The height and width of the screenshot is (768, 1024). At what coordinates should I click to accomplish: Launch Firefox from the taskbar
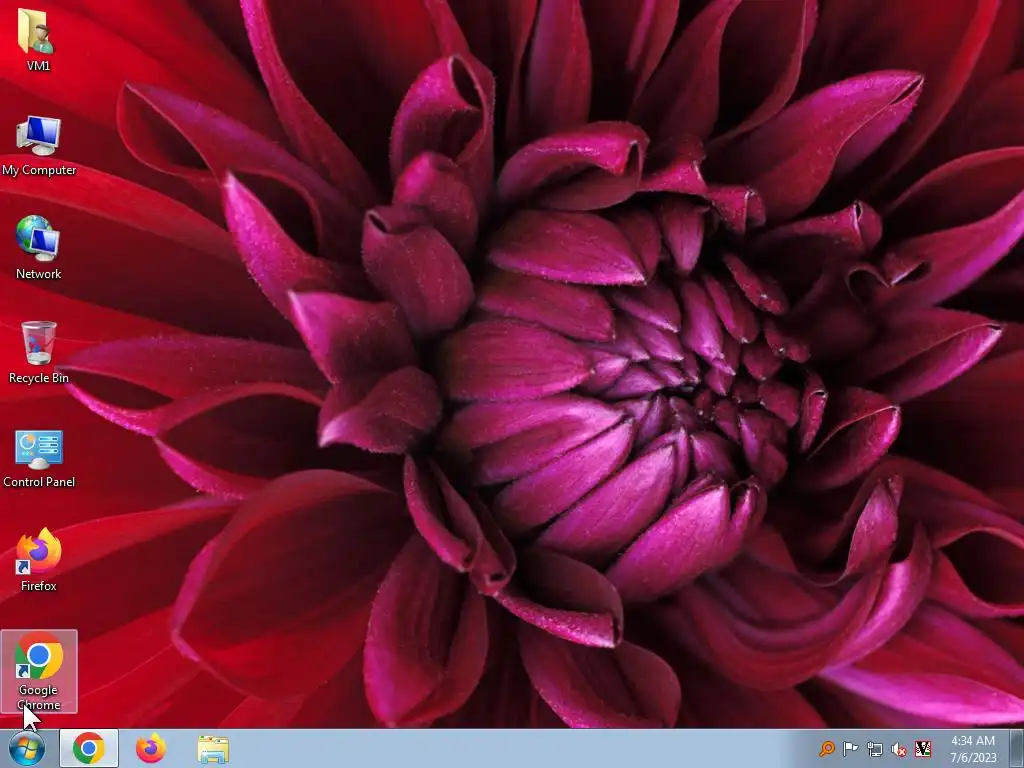(150, 748)
